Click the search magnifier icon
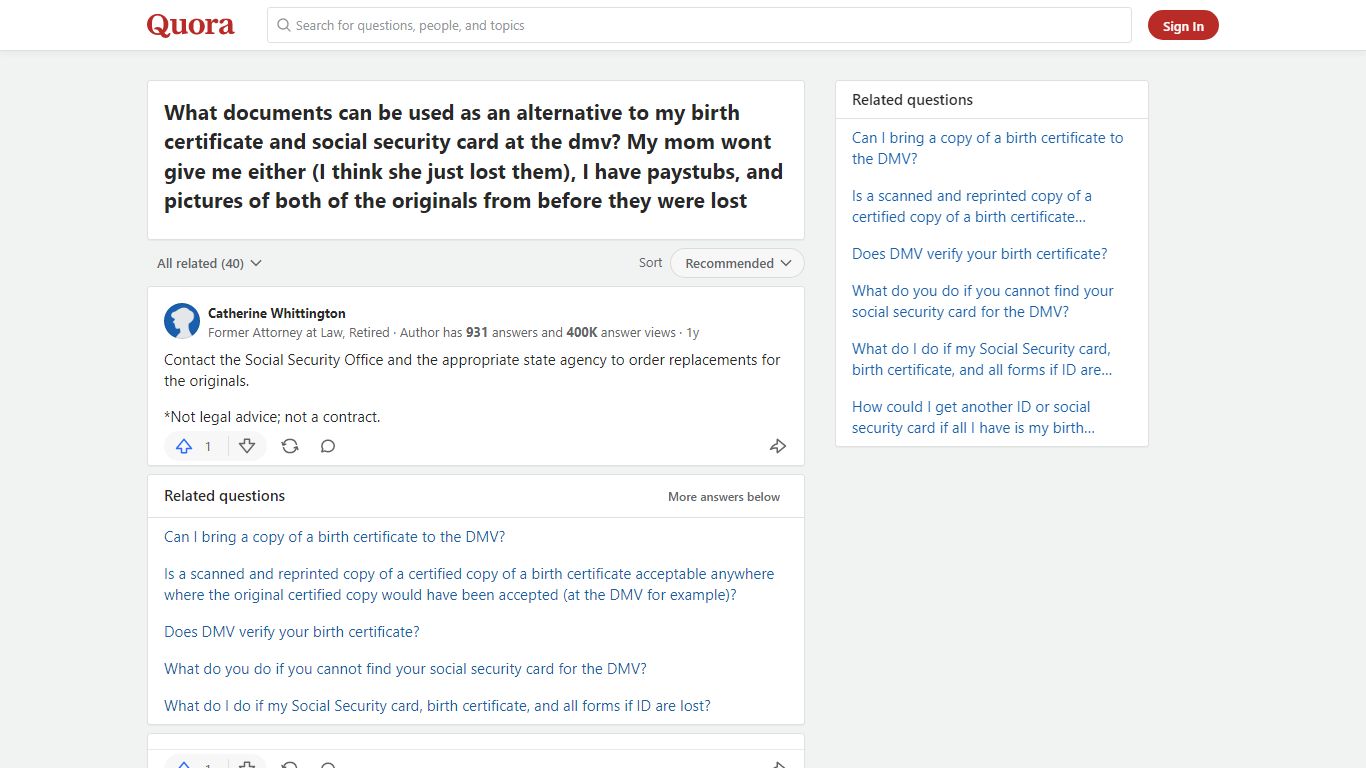Screen dimensions: 1366x768 point(284,25)
